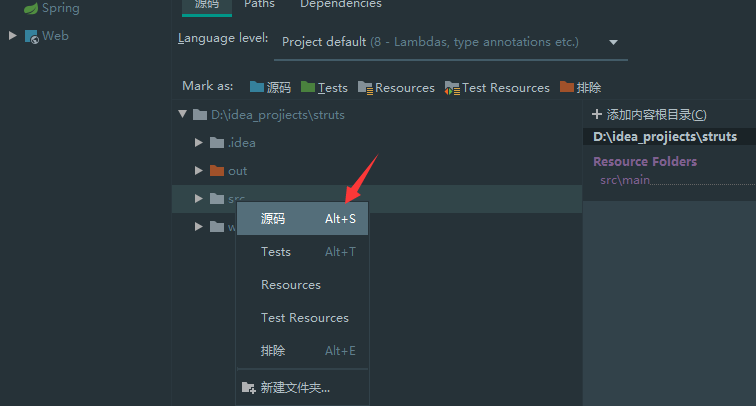Click the Web facet globe icon
Viewport: 756px width, 406px height.
(31, 36)
